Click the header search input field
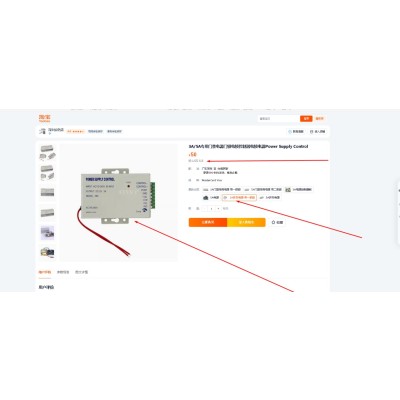This screenshot has width=400, height=400. [x=279, y=118]
